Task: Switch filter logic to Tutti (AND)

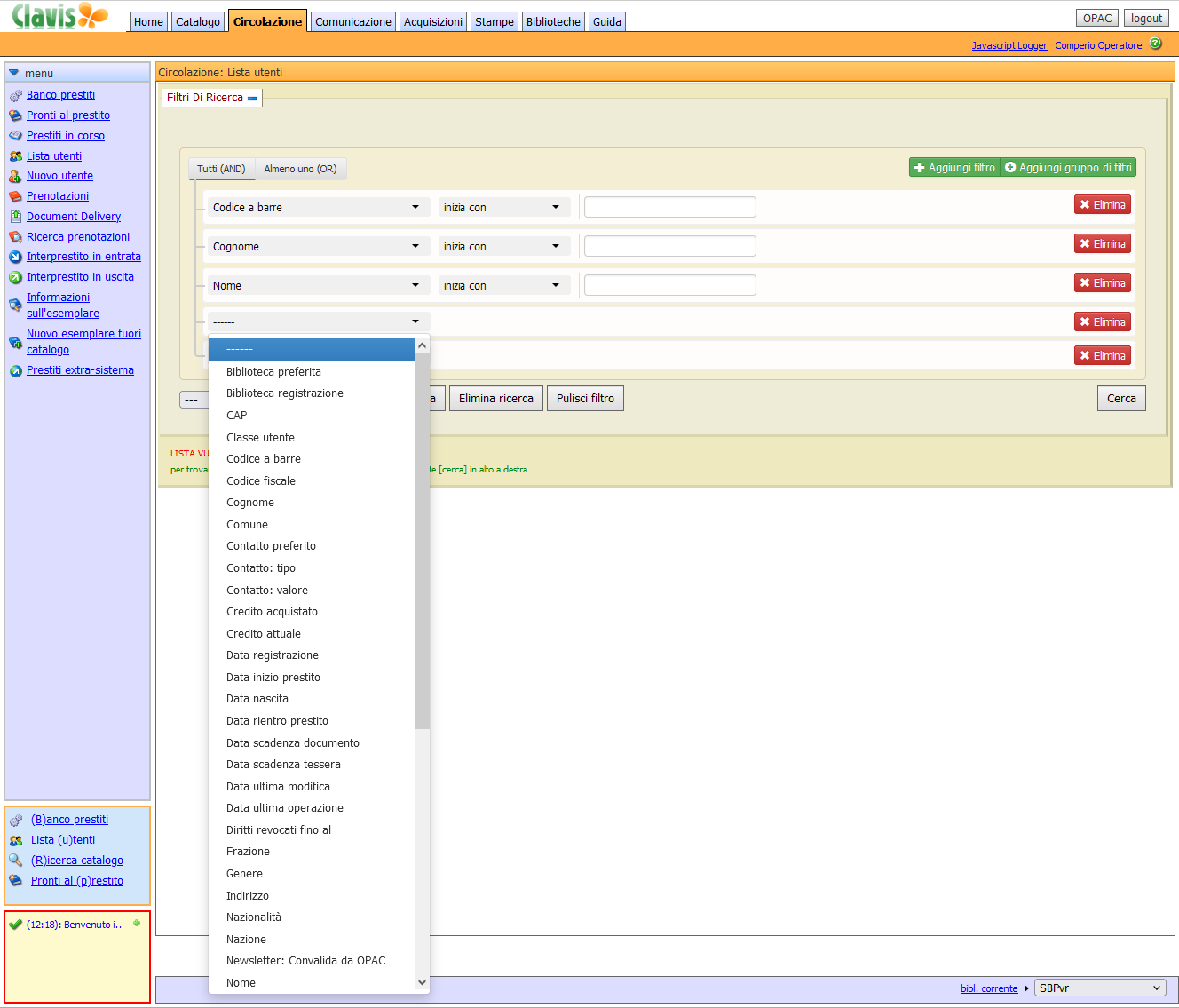Action: click(x=221, y=169)
